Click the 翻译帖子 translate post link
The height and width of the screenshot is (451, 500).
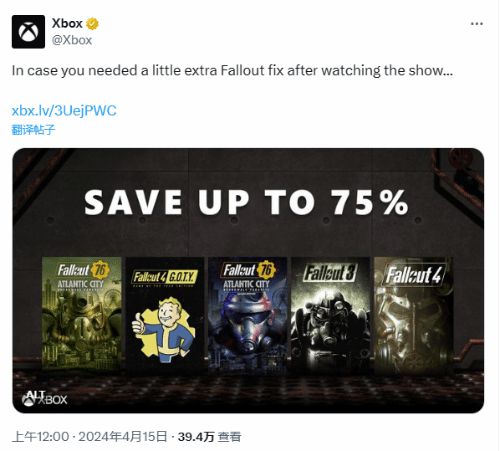pos(33,130)
